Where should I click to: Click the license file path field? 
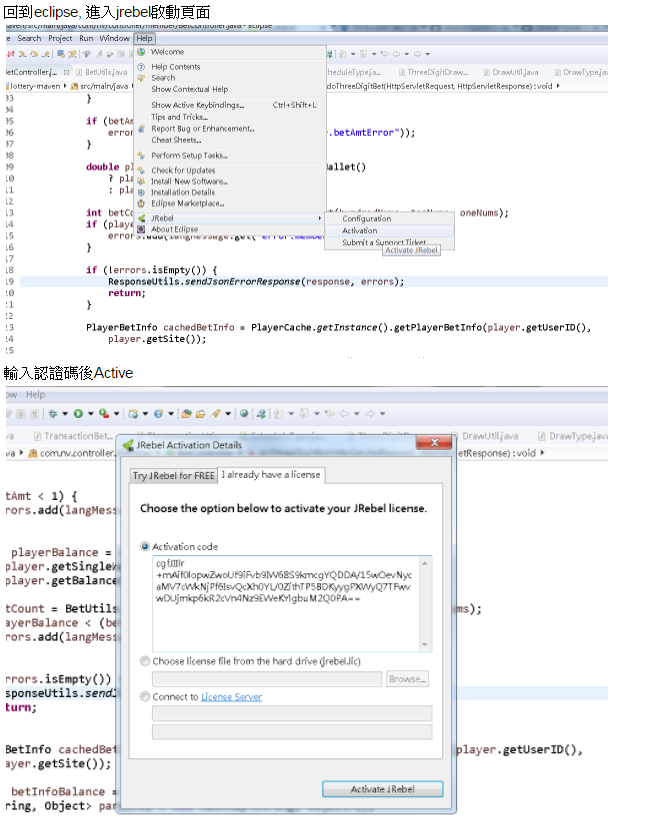click(267, 679)
